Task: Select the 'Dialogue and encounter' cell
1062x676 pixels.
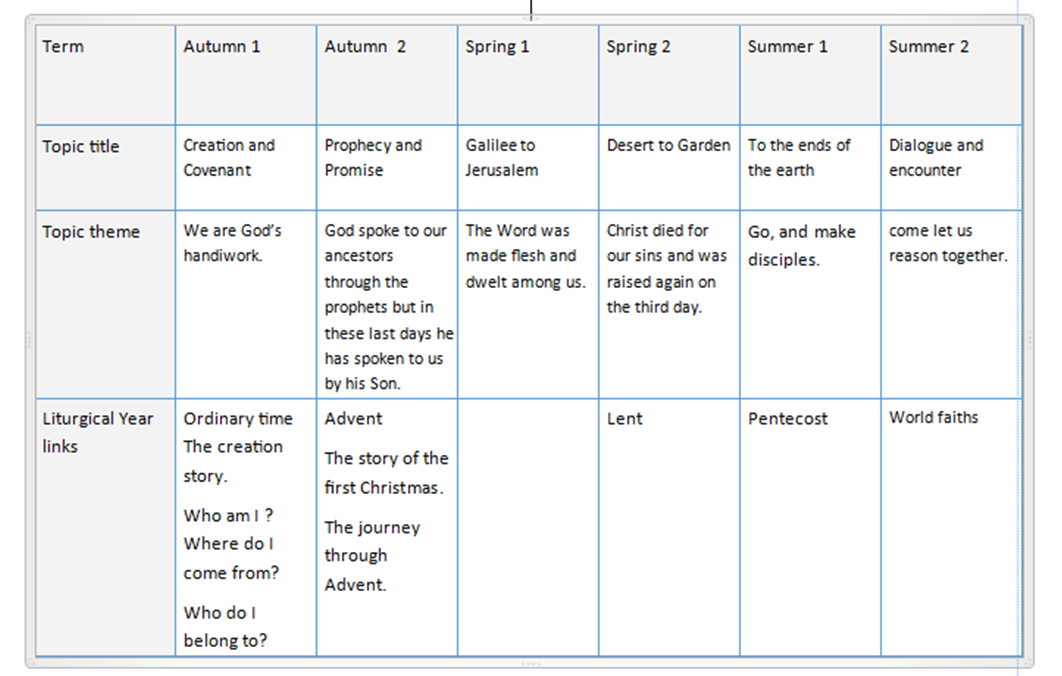Action: pyautogui.click(x=952, y=167)
